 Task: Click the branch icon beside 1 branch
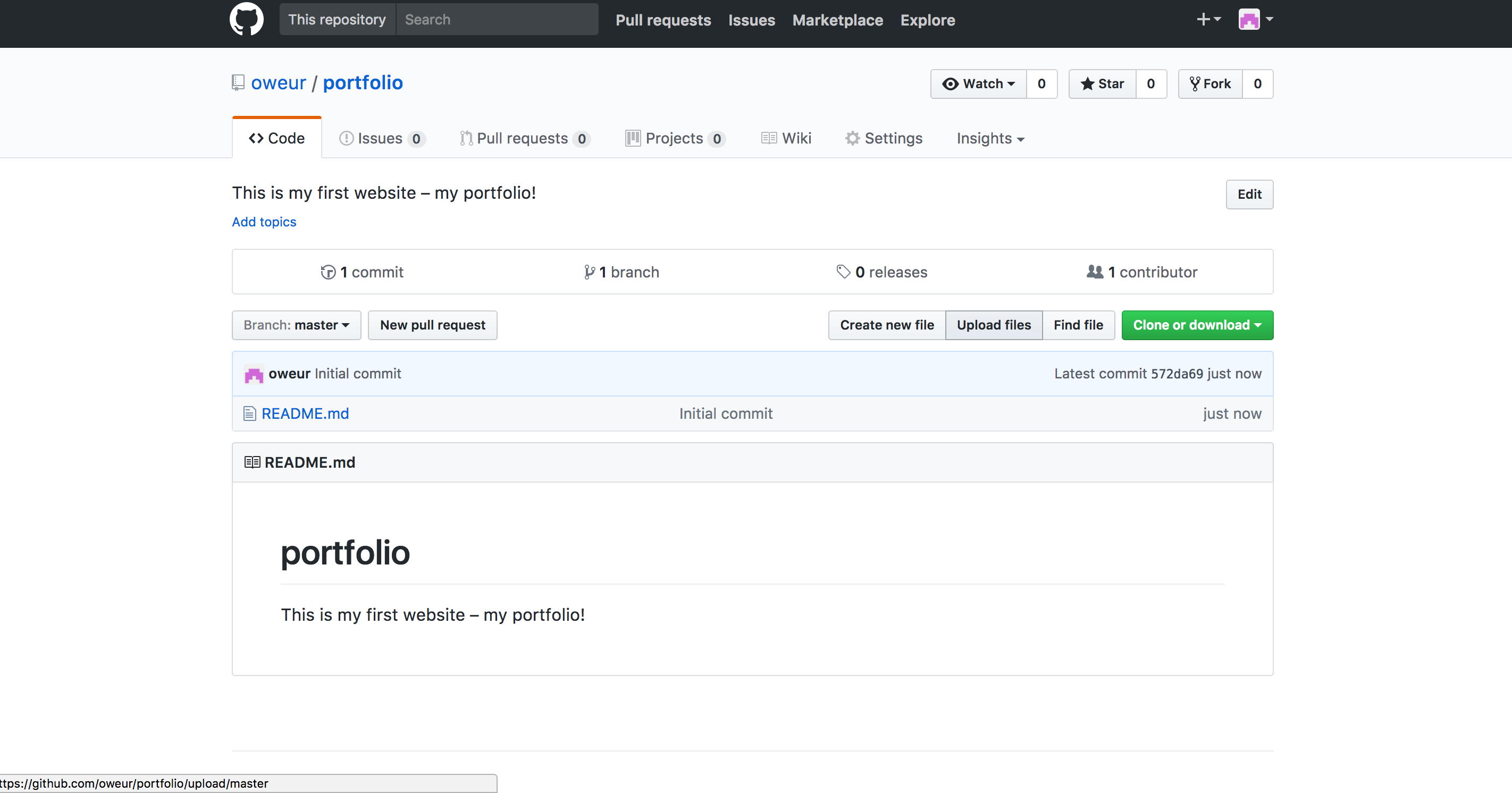pos(589,272)
